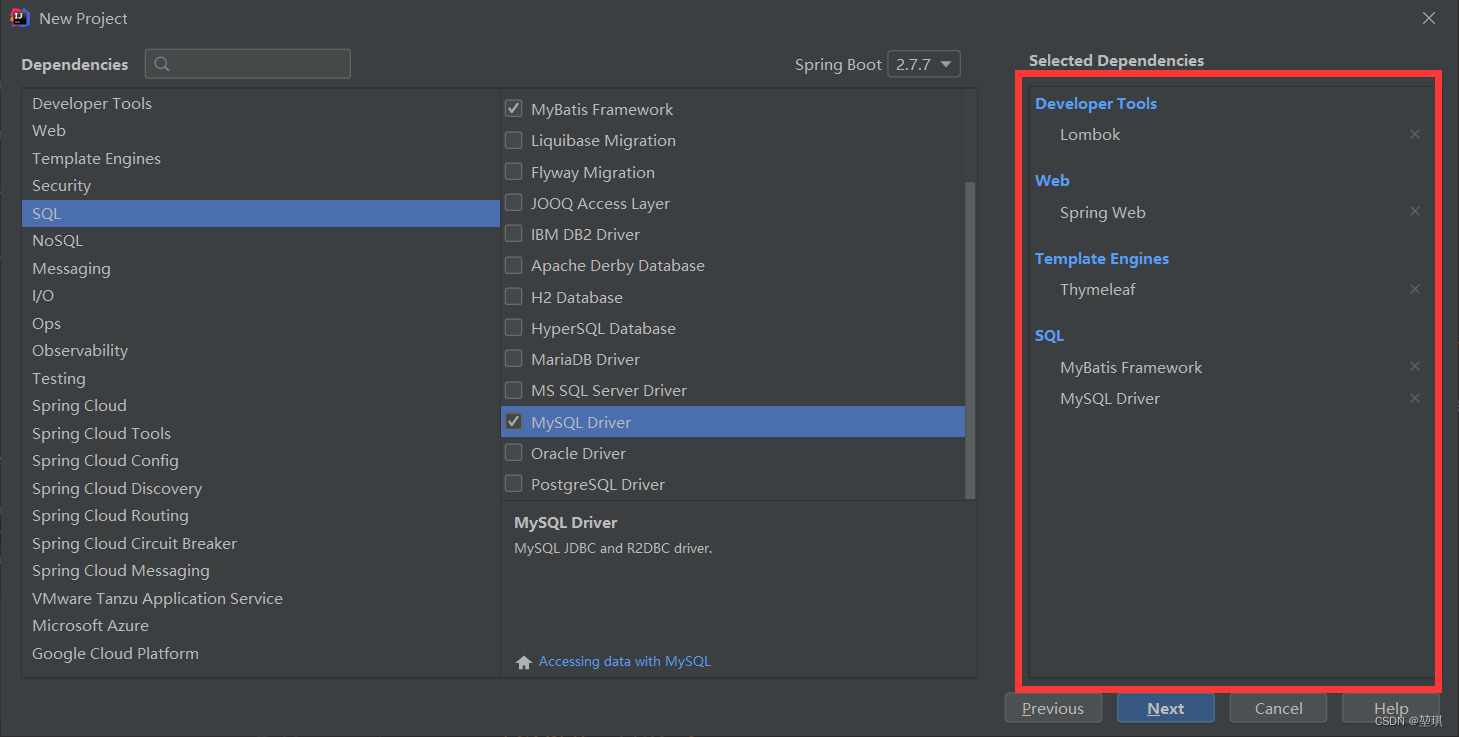Select the Spring Cloud Messaging category
Image resolution: width=1459 pixels, height=737 pixels.
click(x=260, y=571)
